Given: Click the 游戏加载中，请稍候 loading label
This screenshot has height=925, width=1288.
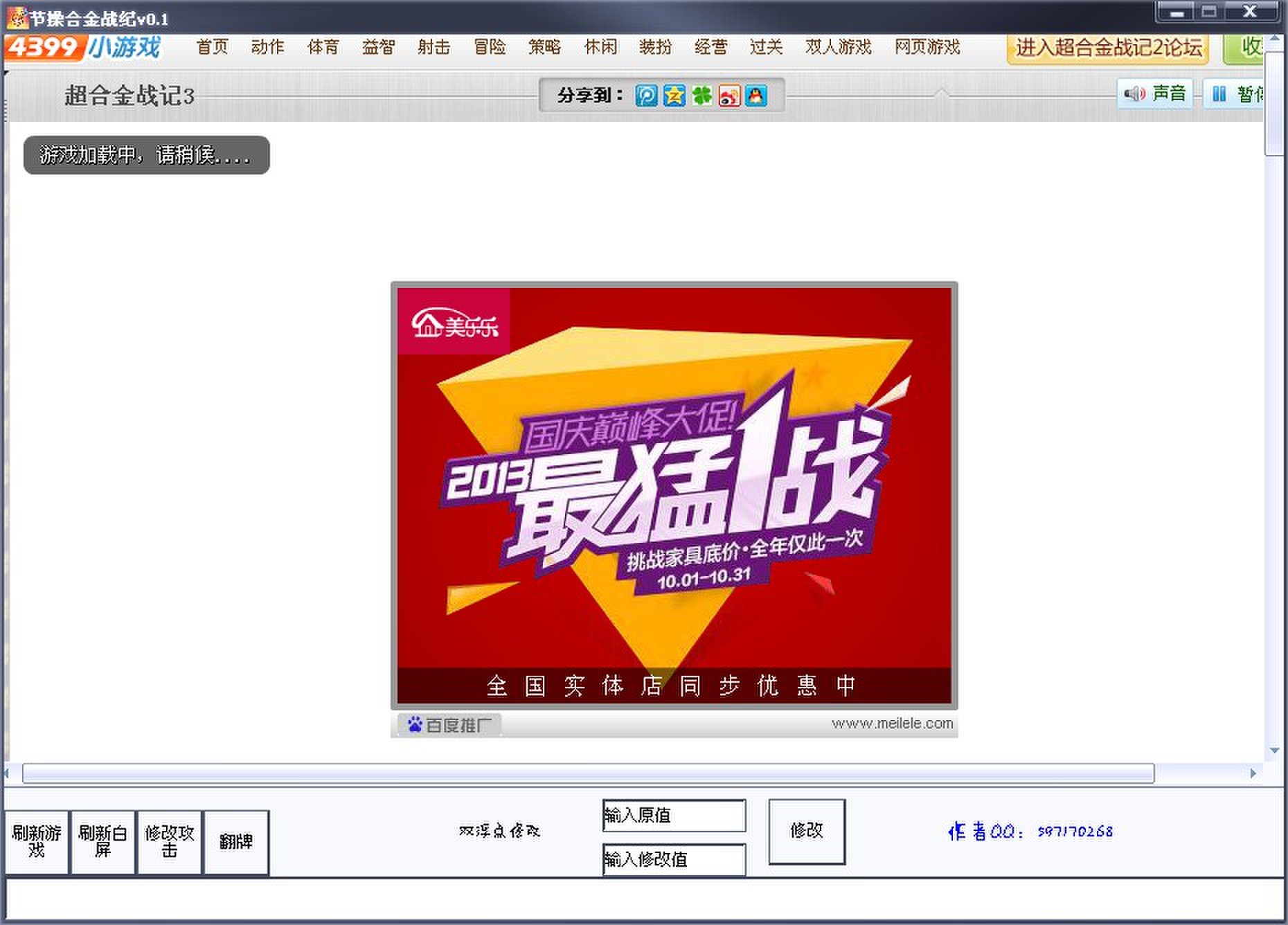Looking at the screenshot, I should (146, 155).
